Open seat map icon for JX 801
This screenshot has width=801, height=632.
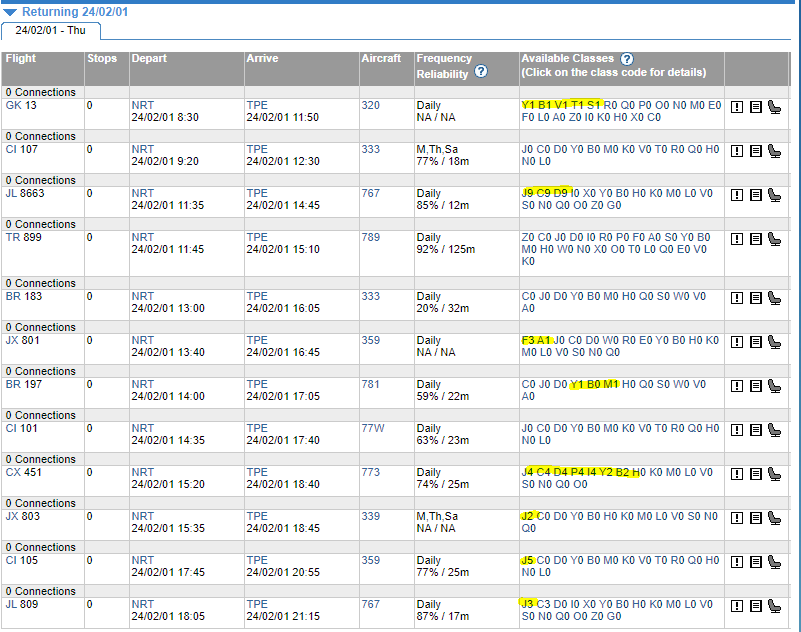click(775, 342)
